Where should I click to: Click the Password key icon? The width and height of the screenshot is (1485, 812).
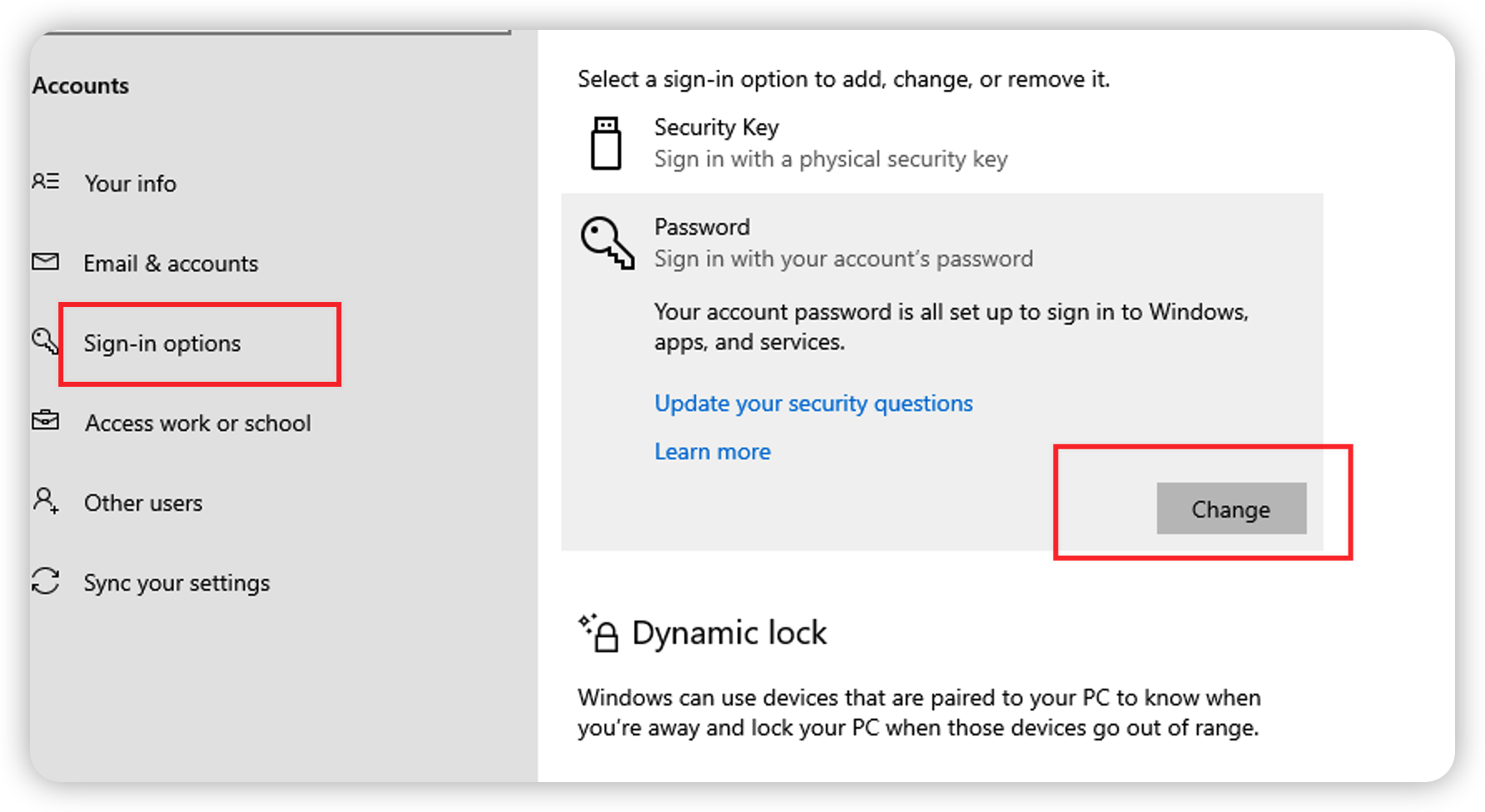[607, 243]
